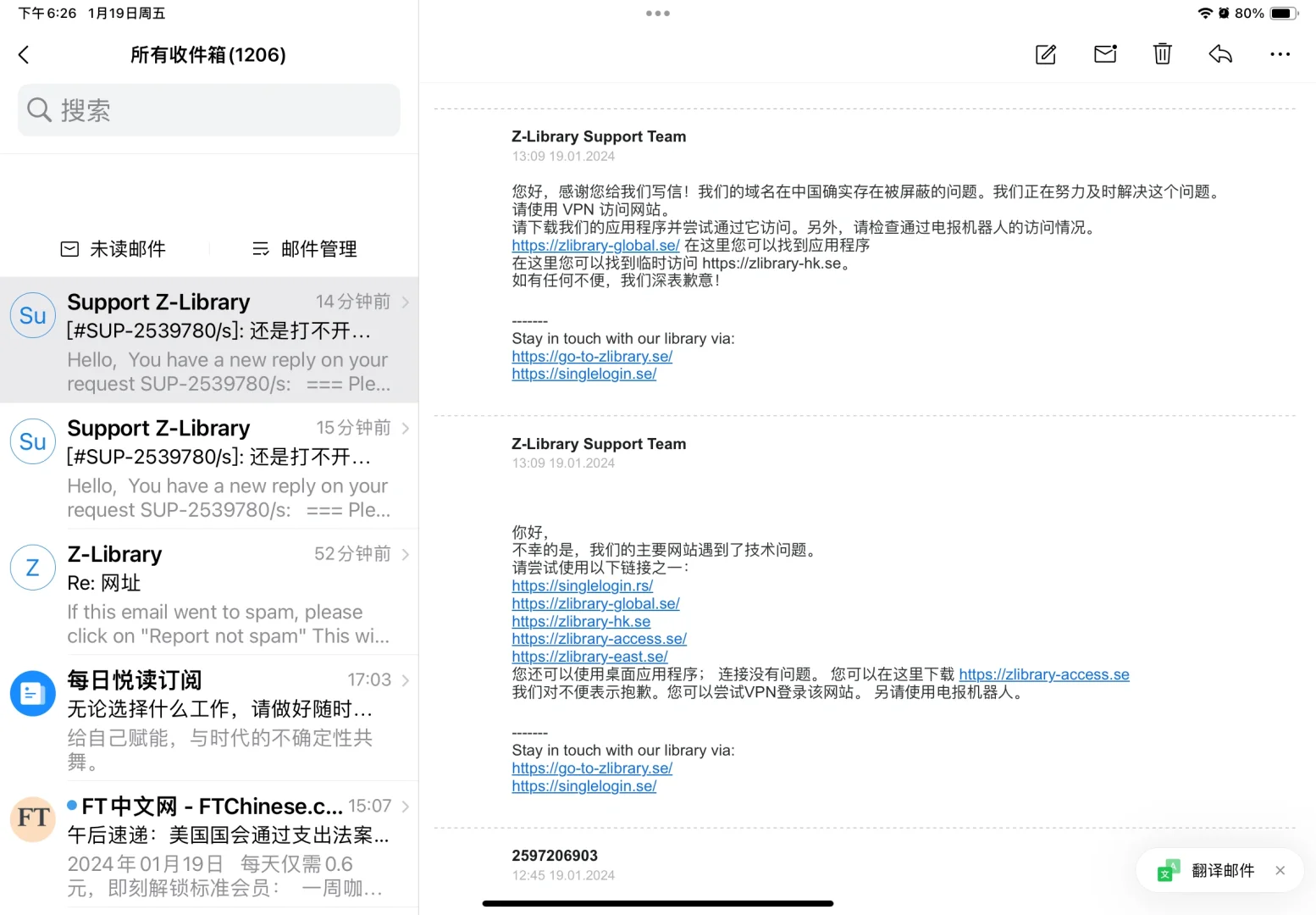Open the Z-Library Re: 网址 email
The image size is (1316, 915).
pyautogui.click(x=209, y=592)
